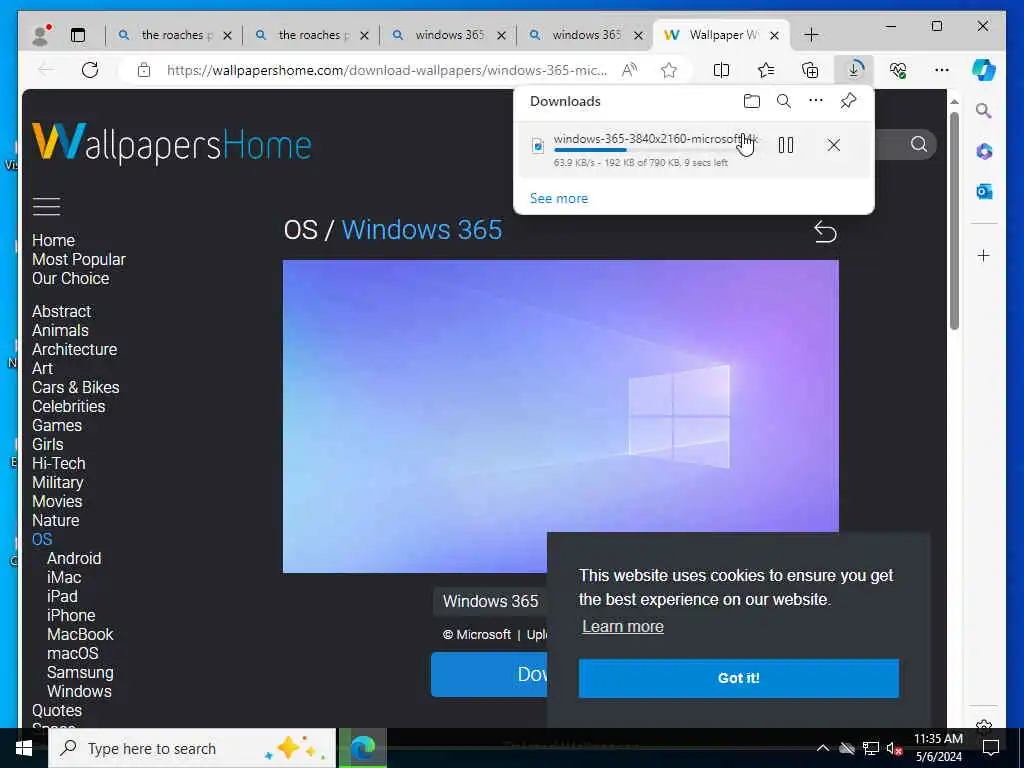Toggle the Downloads toolbar icon
The image size is (1024, 768).
coord(854,70)
